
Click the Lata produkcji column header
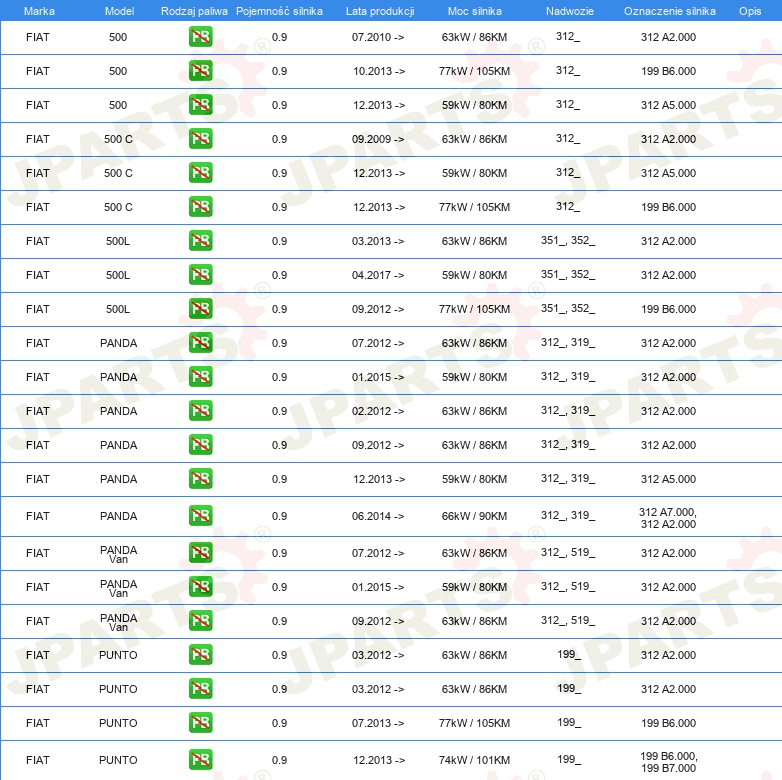[x=380, y=11]
